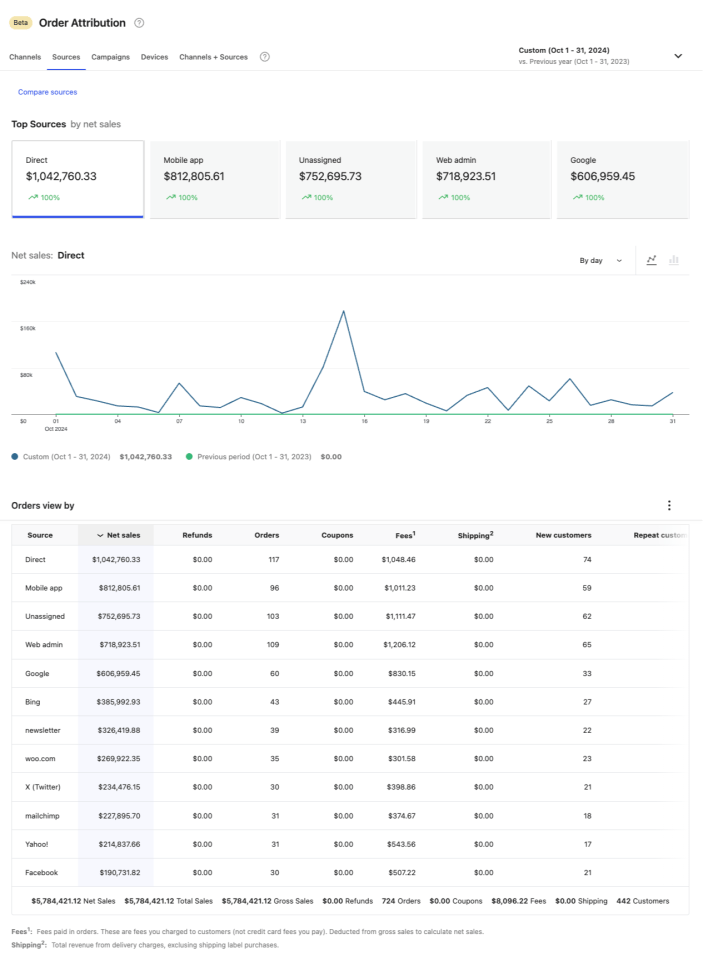Switch to line chart view icon
Image resolution: width=703 pixels, height=968 pixels.
pos(652,260)
